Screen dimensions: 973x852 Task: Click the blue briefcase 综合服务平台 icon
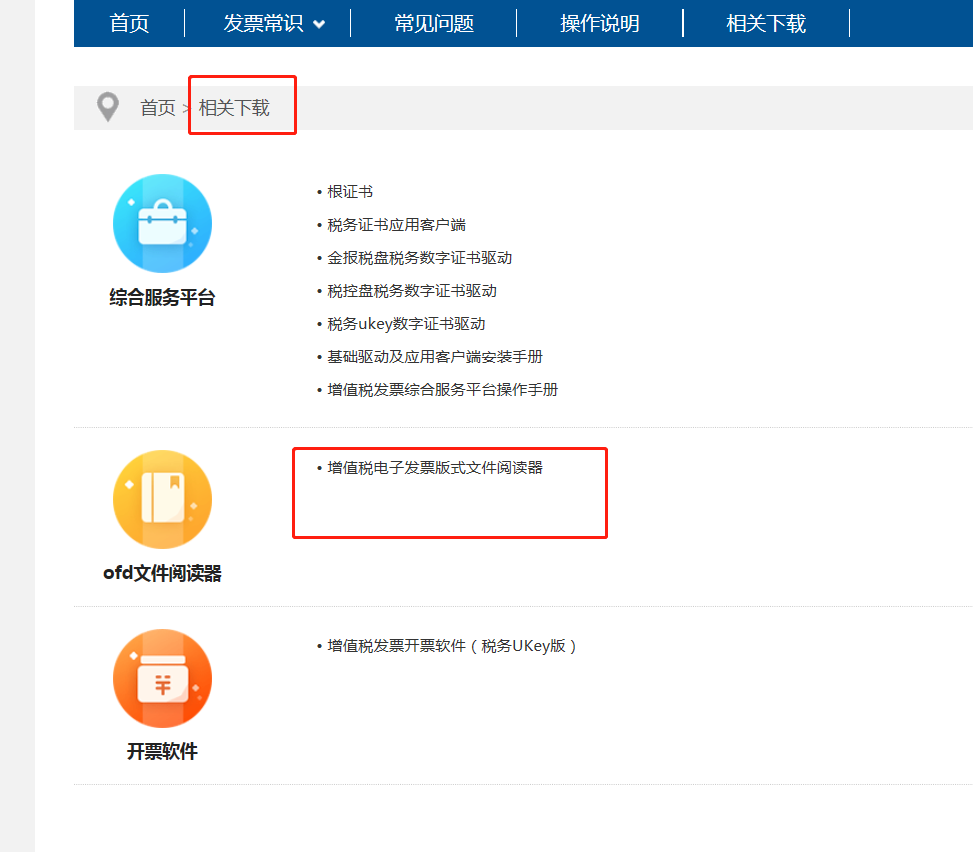point(162,224)
